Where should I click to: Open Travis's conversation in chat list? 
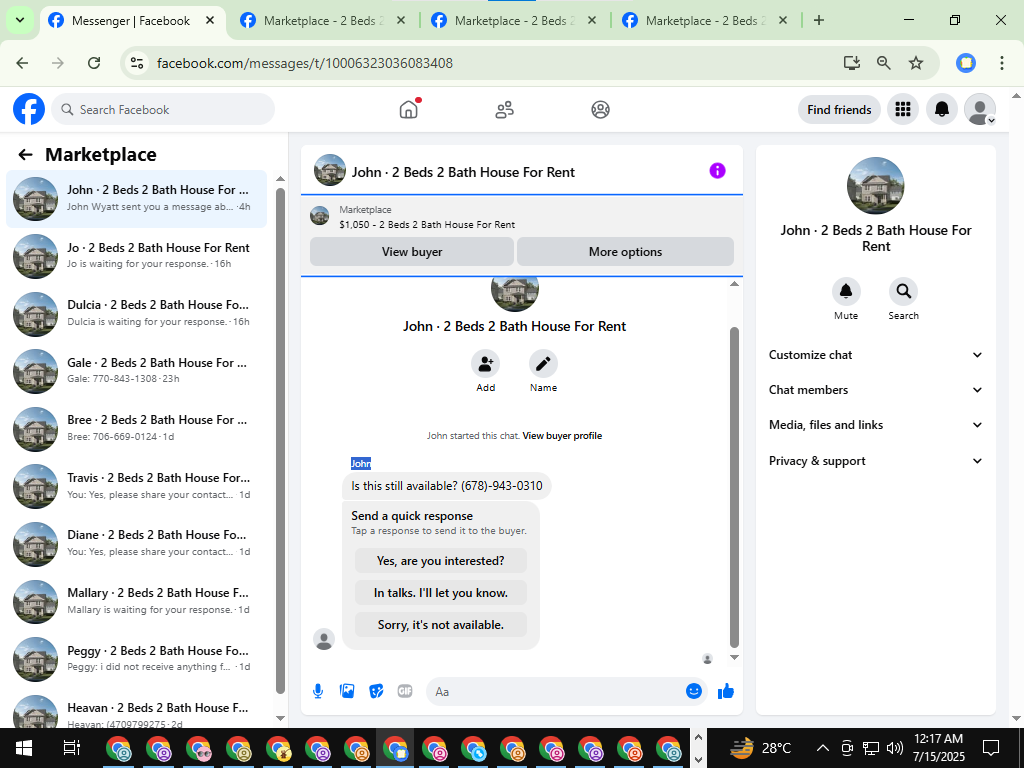click(x=136, y=486)
